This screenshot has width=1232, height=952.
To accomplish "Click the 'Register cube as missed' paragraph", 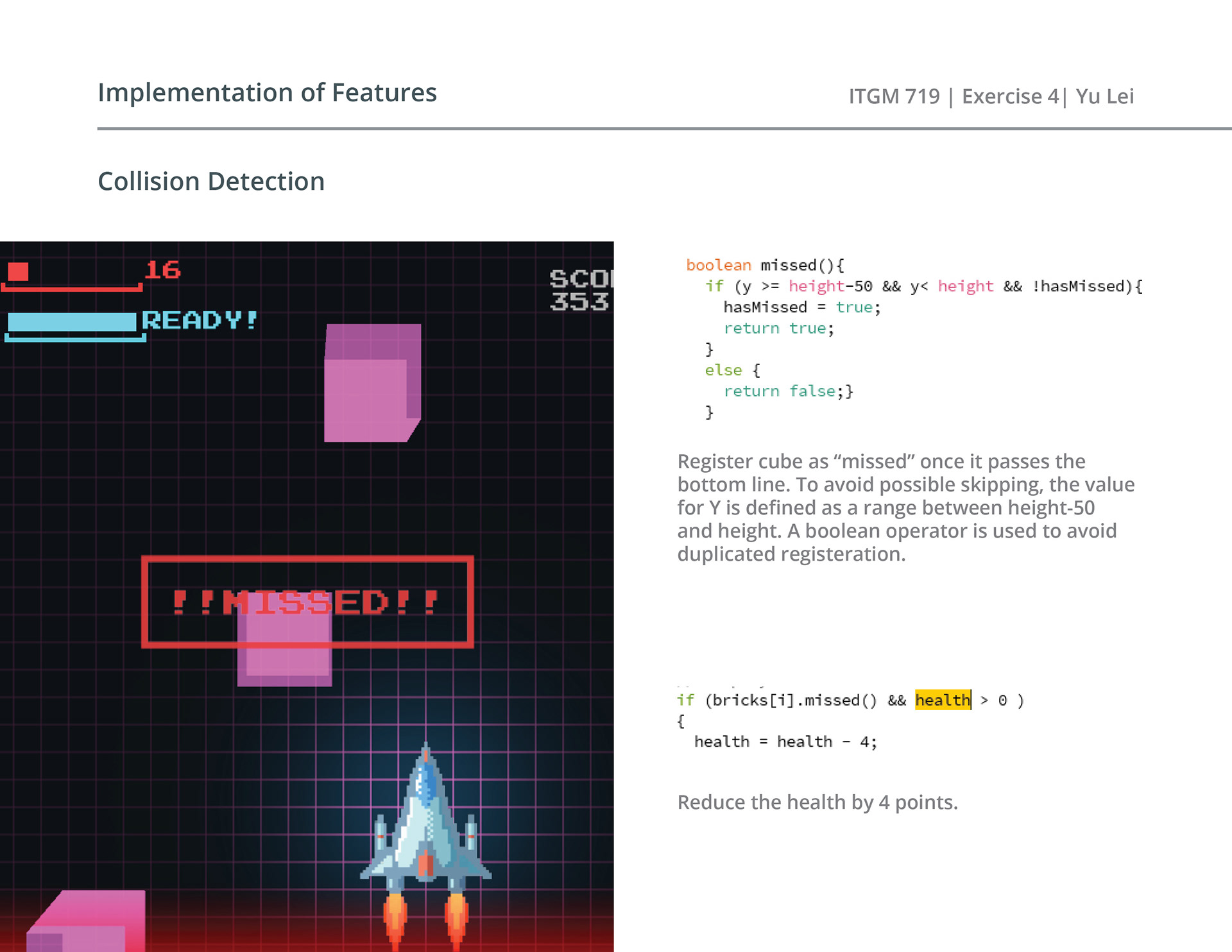I will [x=905, y=507].
